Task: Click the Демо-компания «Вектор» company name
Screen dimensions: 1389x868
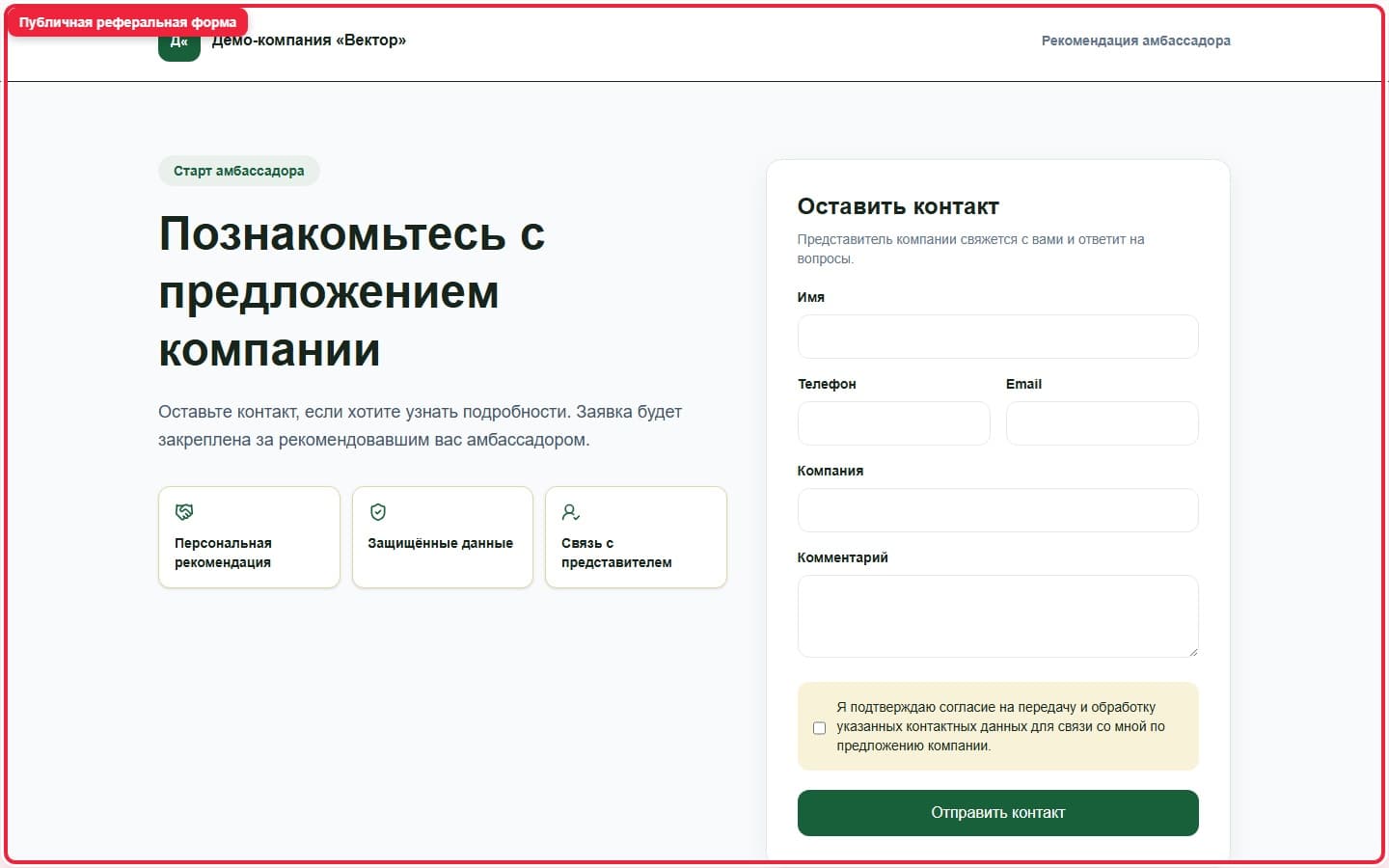Action: (309, 41)
